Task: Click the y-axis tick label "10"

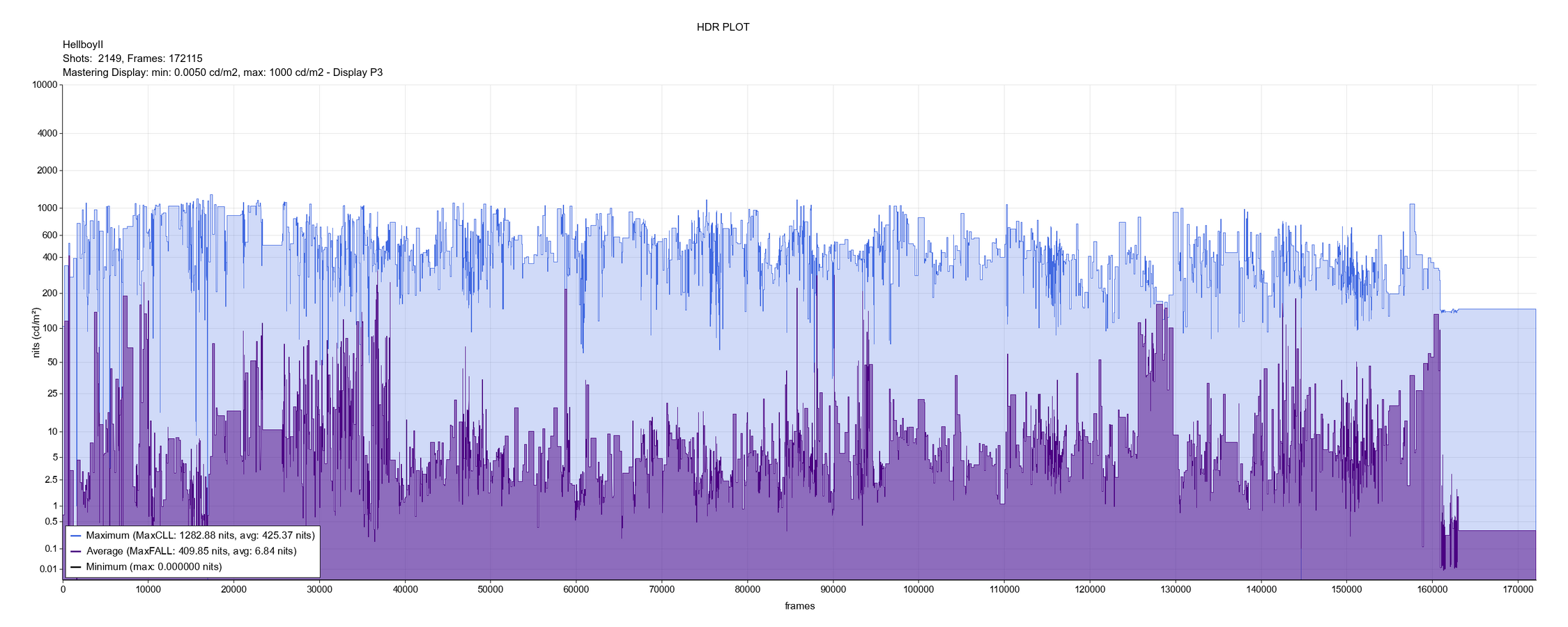Action: tap(52, 432)
